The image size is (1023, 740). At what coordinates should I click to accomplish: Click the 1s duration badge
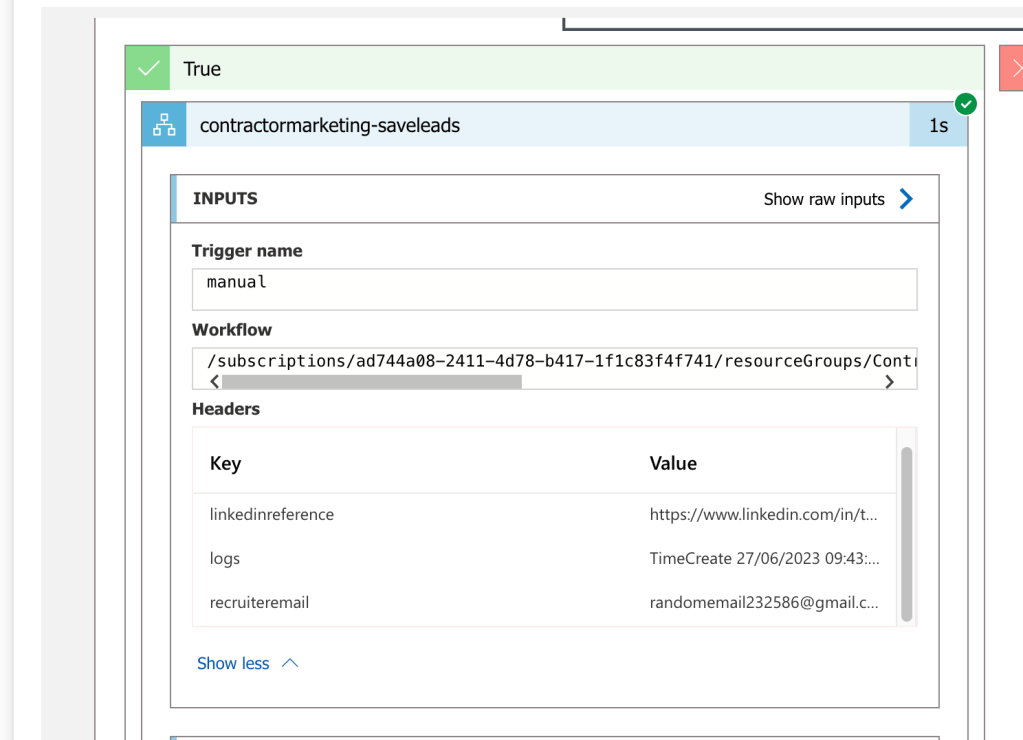click(x=938, y=125)
